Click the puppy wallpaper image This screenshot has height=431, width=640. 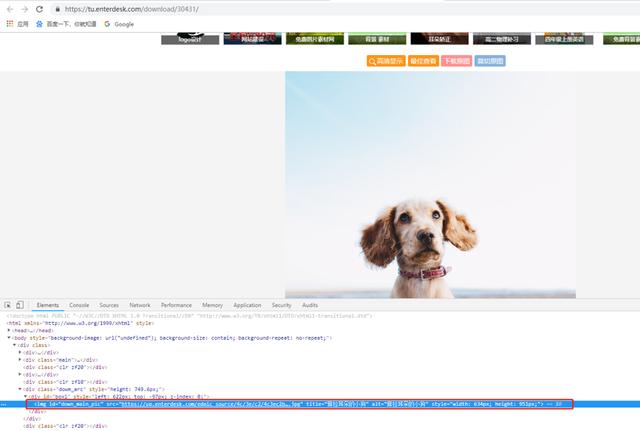point(430,184)
